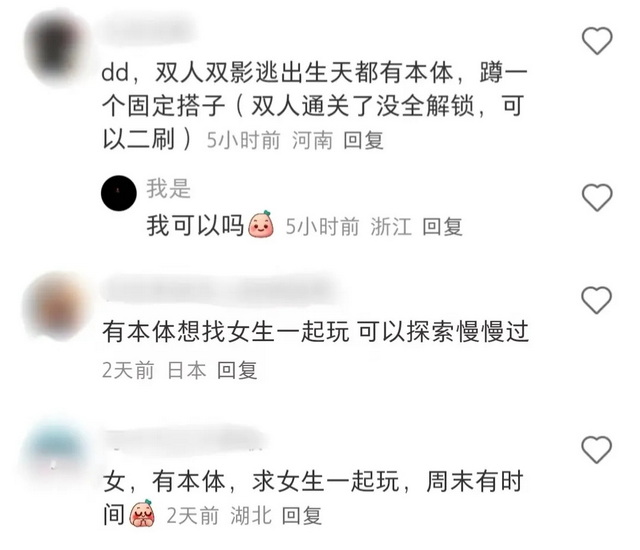
Task: Open profile of username 我是
Action: (x=169, y=189)
